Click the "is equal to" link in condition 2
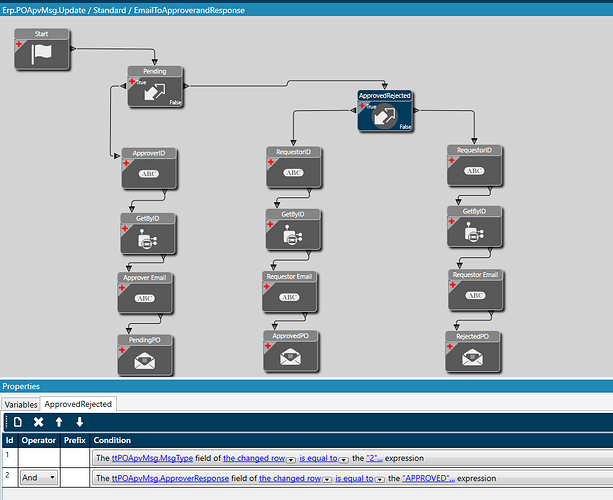The width and height of the screenshot is (613, 500). click(354, 478)
